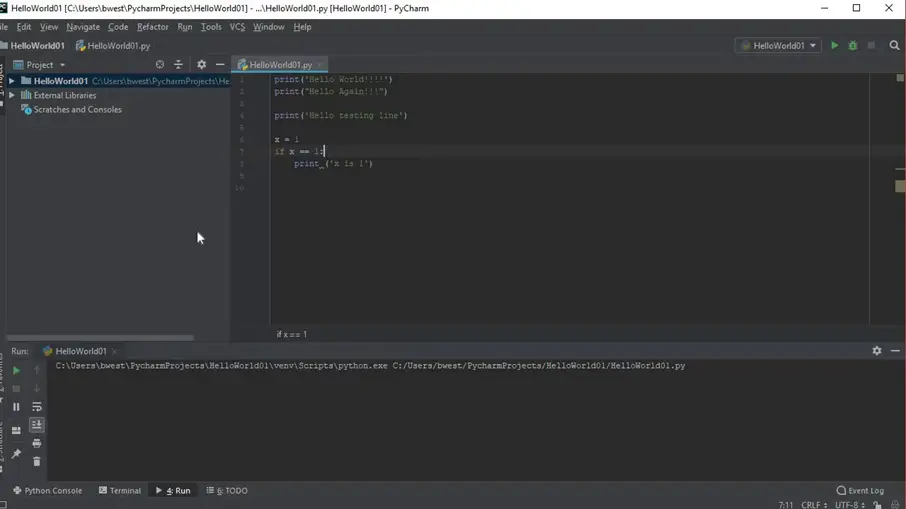Open the Window menu
The image size is (906, 509).
pyautogui.click(x=269, y=27)
